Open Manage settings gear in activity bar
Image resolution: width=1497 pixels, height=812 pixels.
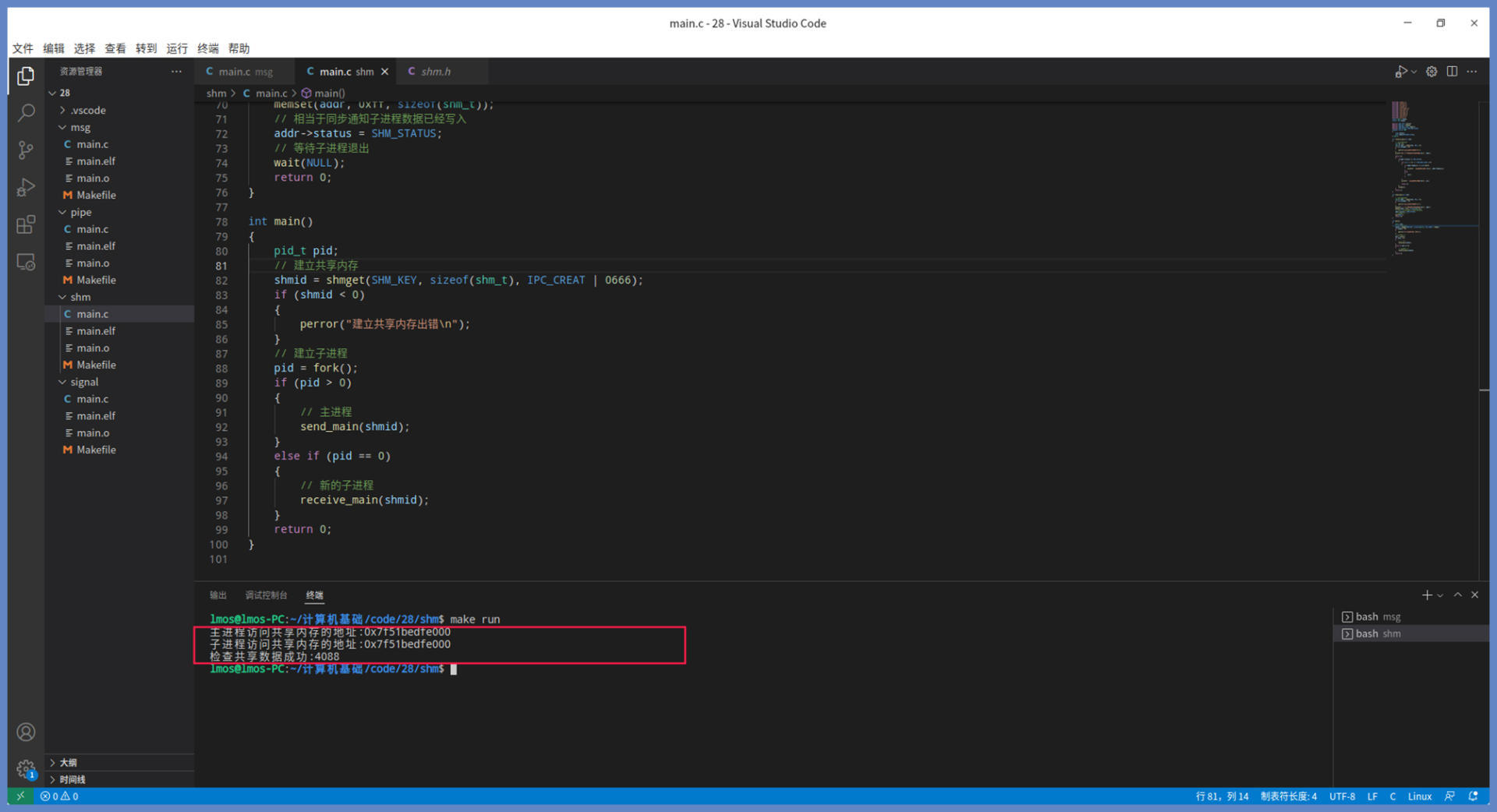coord(26,769)
